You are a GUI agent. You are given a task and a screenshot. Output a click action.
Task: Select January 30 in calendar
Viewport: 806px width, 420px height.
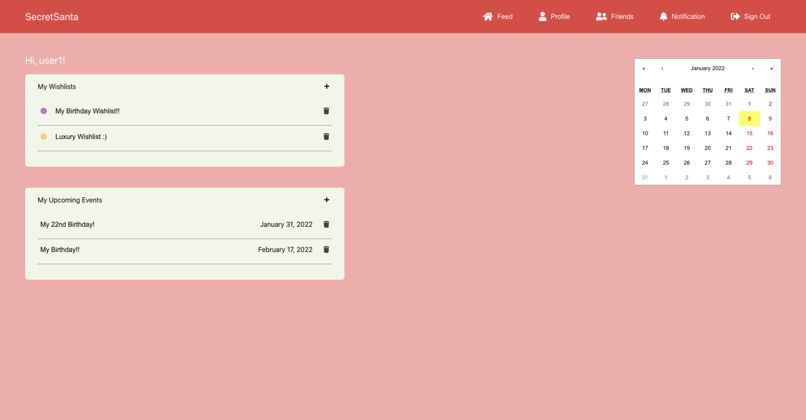point(770,162)
